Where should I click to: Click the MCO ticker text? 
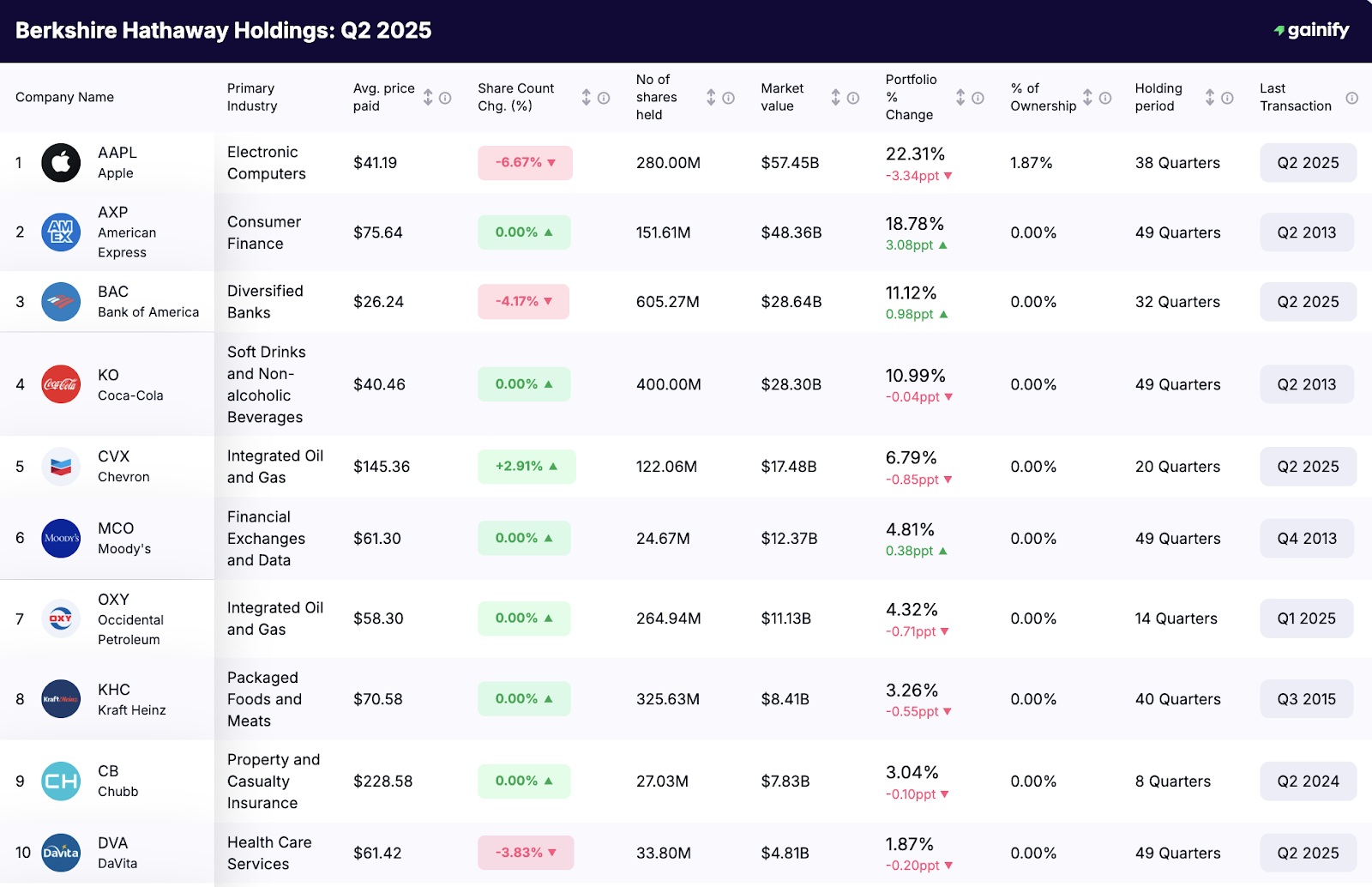pos(116,528)
